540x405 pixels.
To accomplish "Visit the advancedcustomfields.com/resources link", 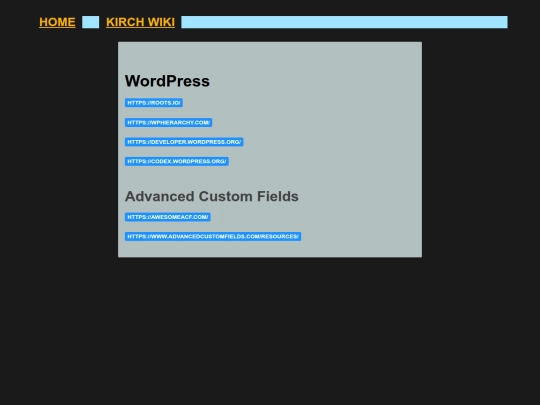I will (213, 236).
